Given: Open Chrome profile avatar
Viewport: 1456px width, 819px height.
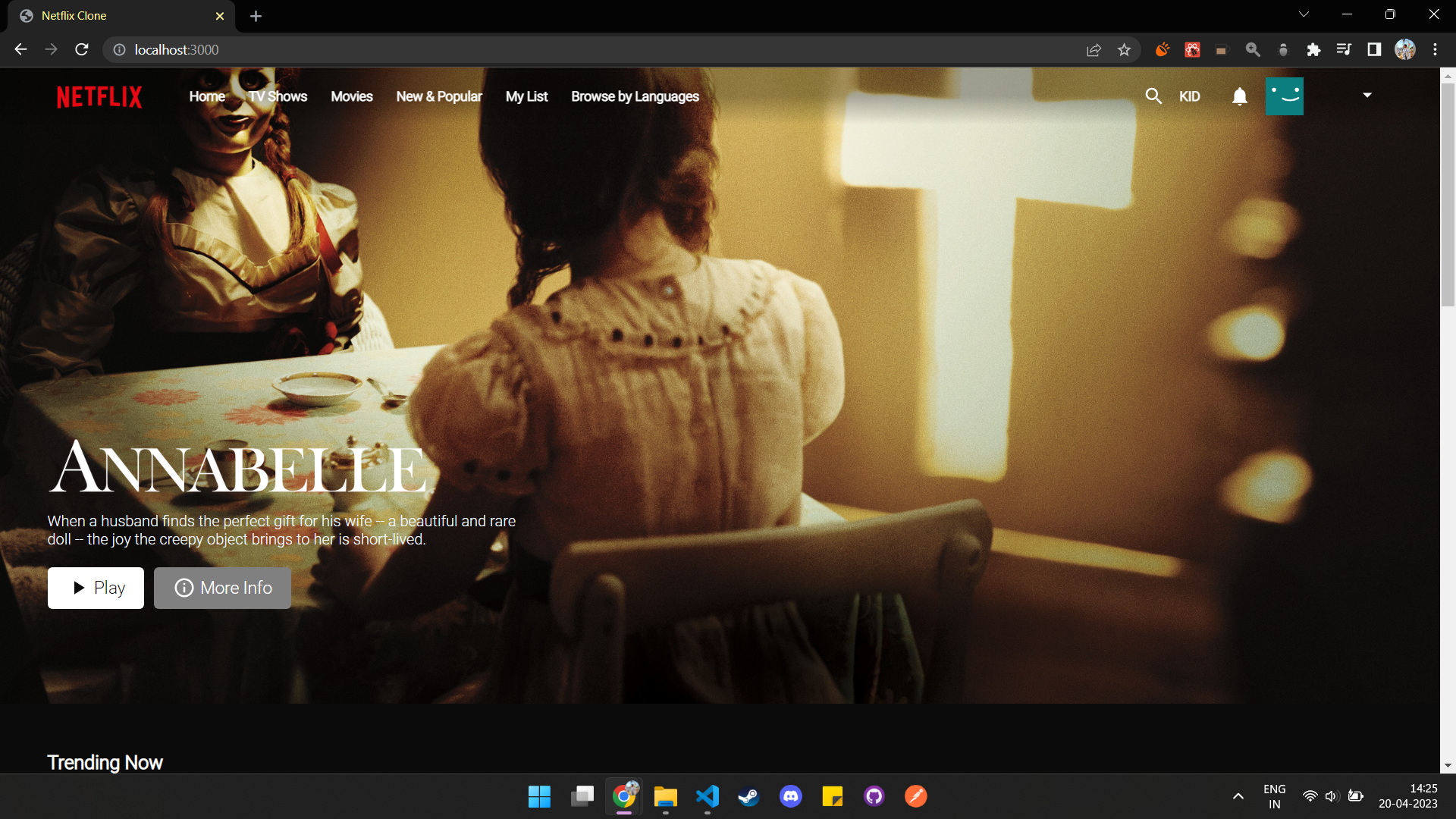Looking at the screenshot, I should pos(1405,49).
